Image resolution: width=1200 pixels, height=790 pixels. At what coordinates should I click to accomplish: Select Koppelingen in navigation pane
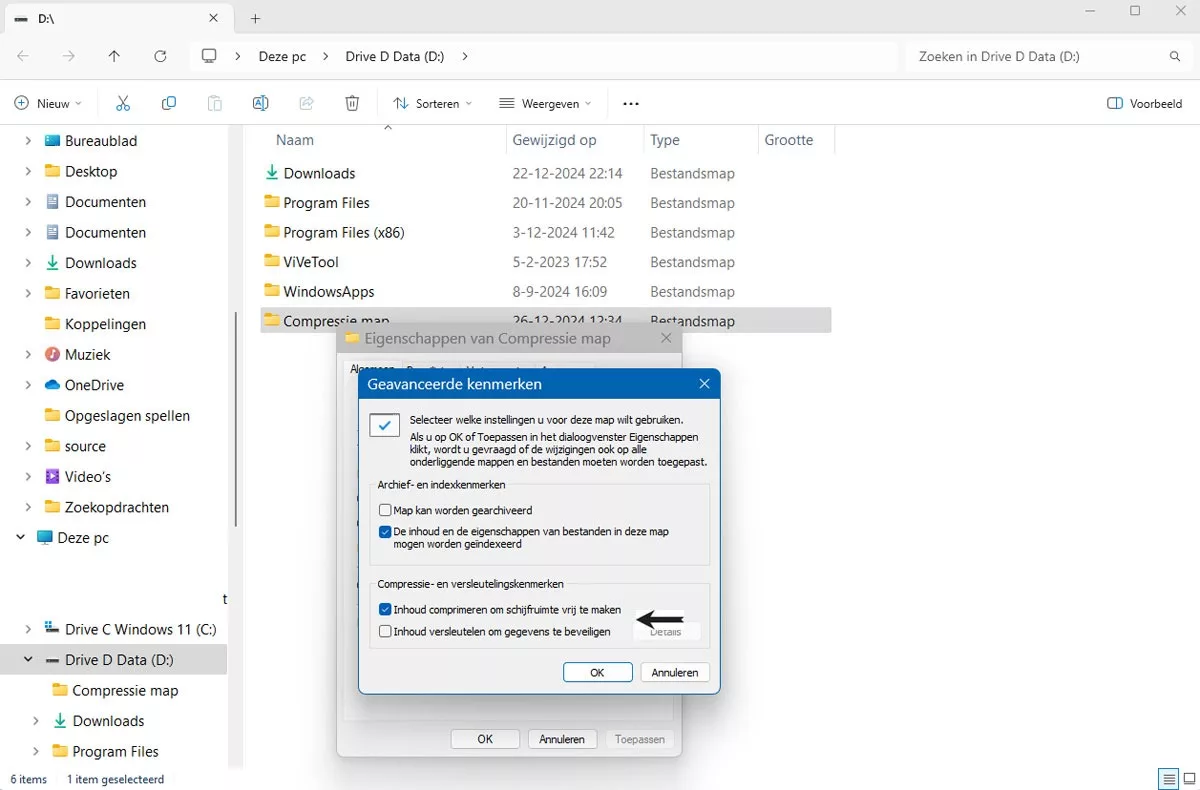tap(105, 324)
